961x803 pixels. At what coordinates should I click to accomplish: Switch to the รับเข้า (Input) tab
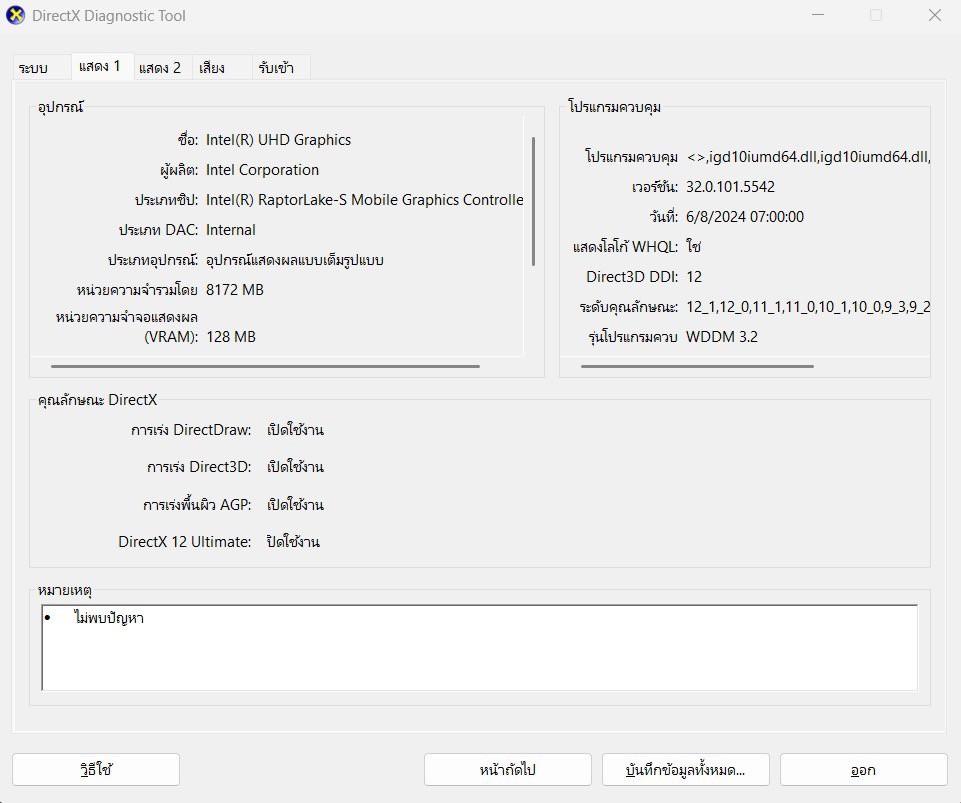276,67
